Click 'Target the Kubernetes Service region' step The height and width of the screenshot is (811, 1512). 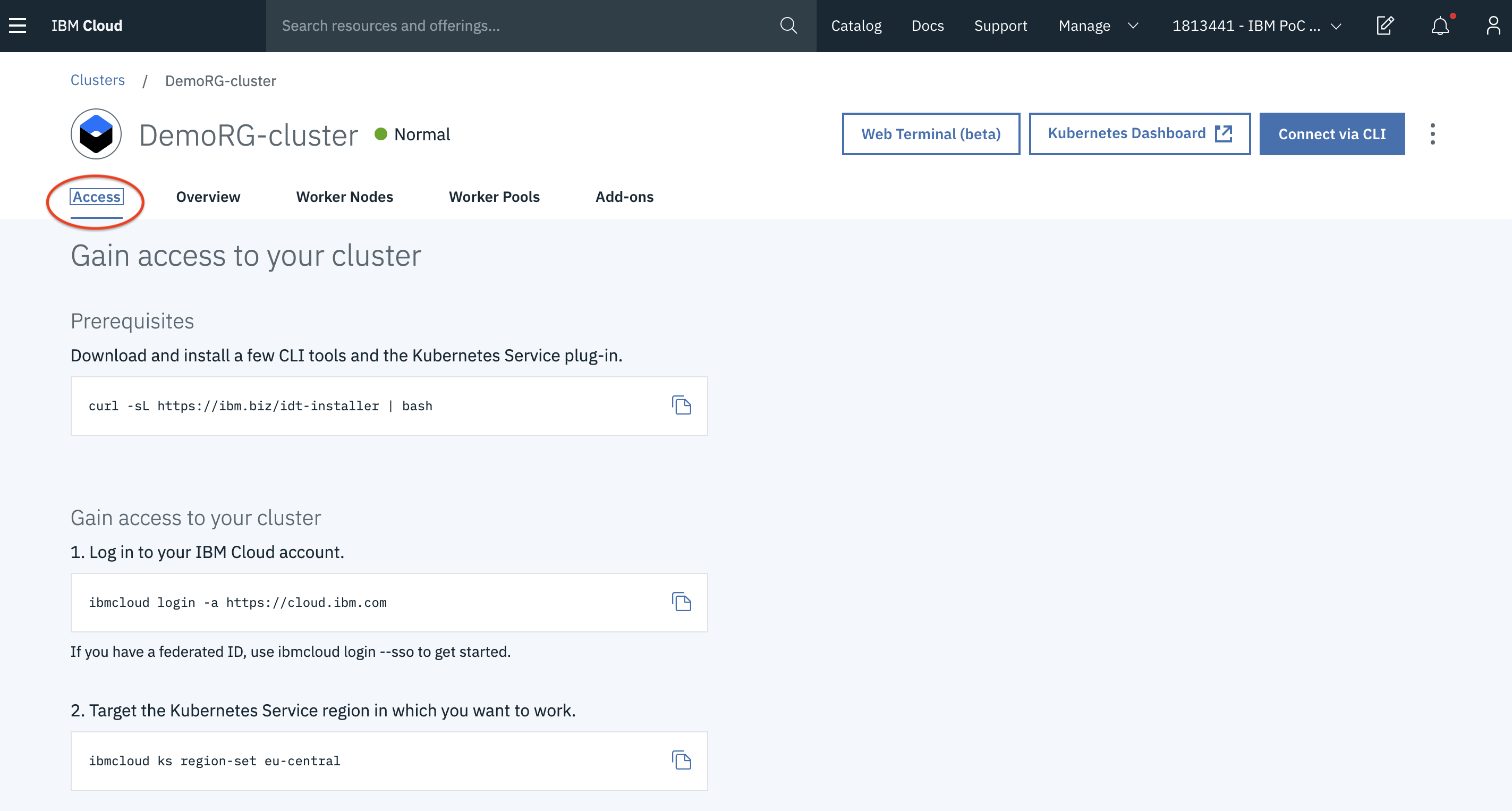click(x=323, y=711)
